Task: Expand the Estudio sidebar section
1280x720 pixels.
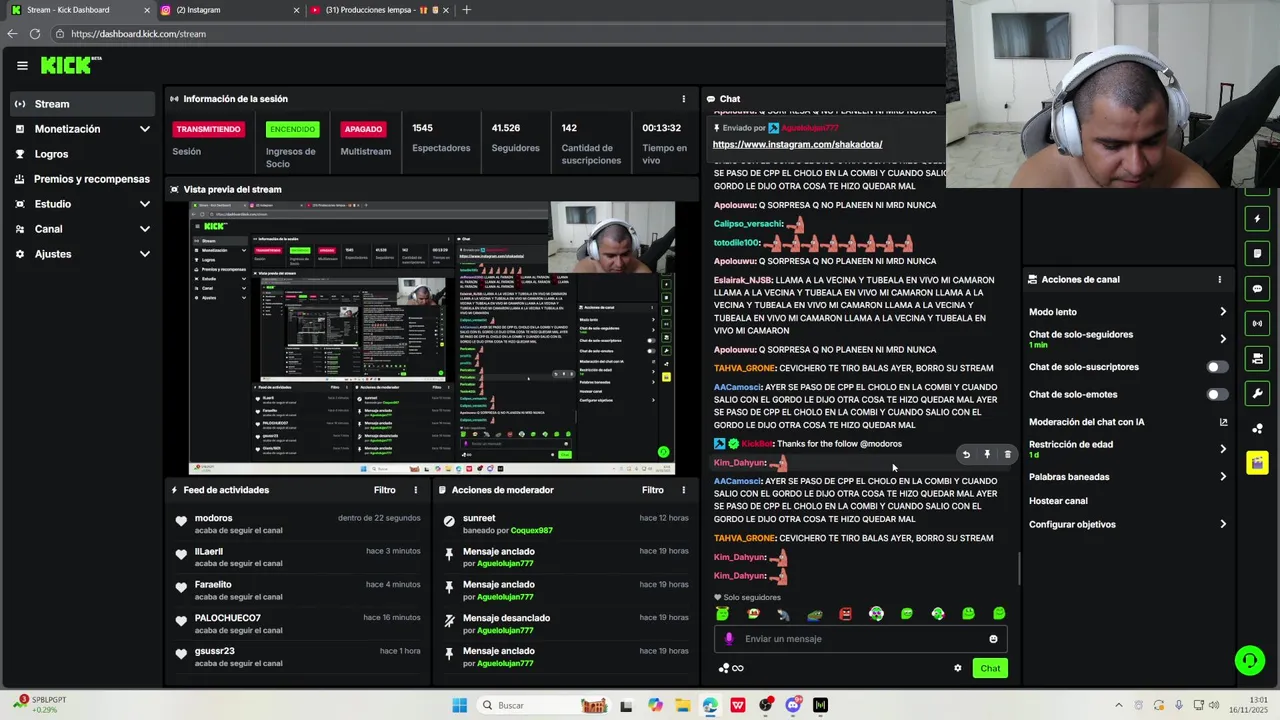Action: point(84,204)
